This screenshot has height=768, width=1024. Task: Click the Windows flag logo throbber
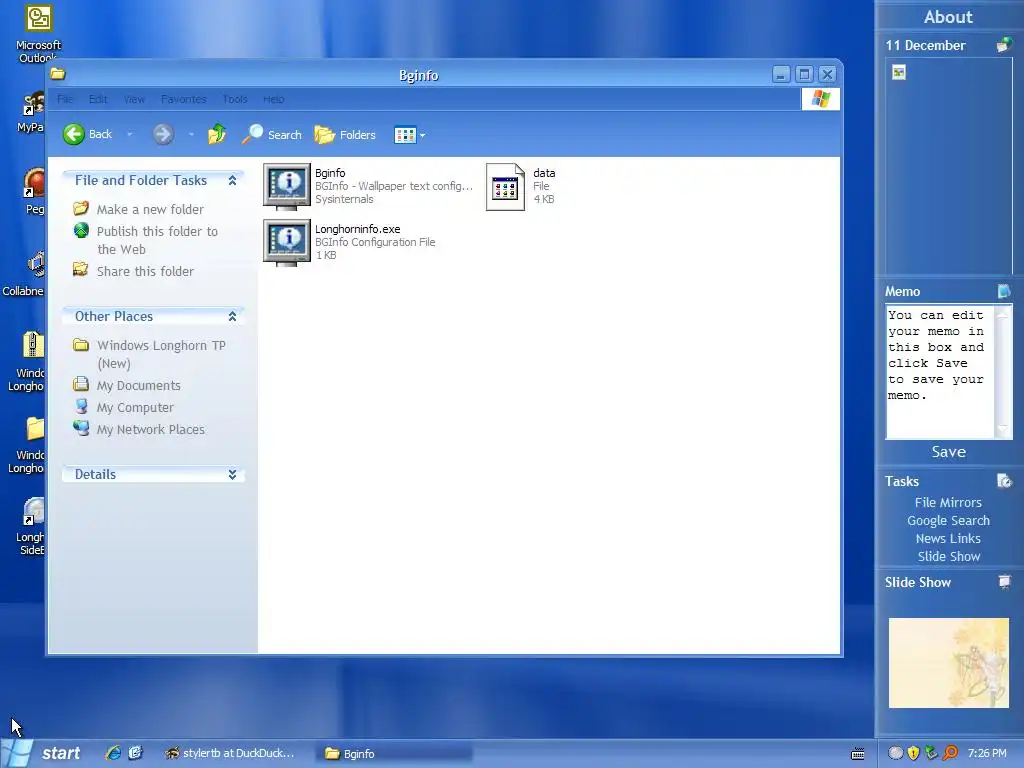820,99
